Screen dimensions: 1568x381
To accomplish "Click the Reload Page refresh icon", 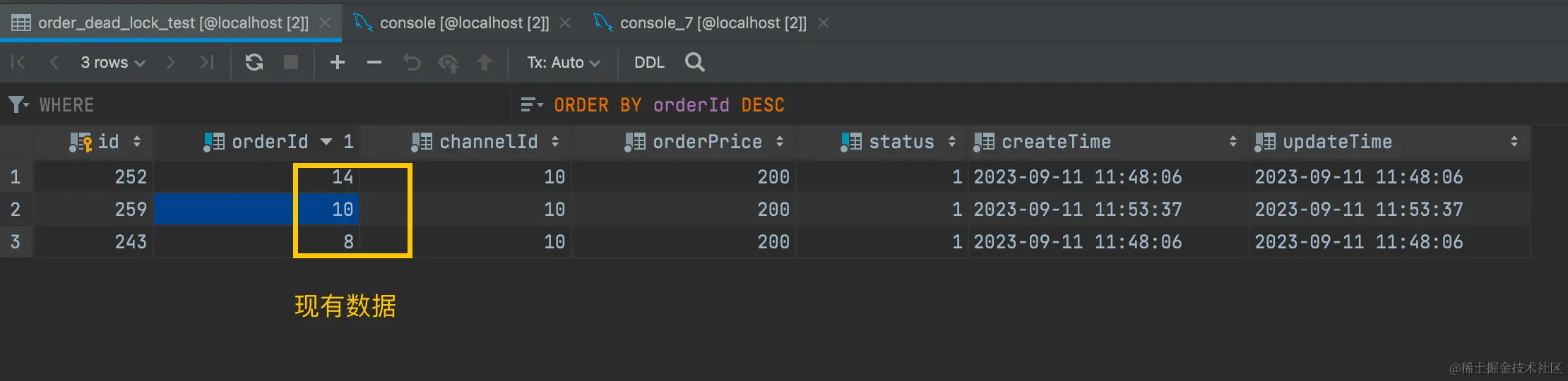I will pyautogui.click(x=254, y=62).
